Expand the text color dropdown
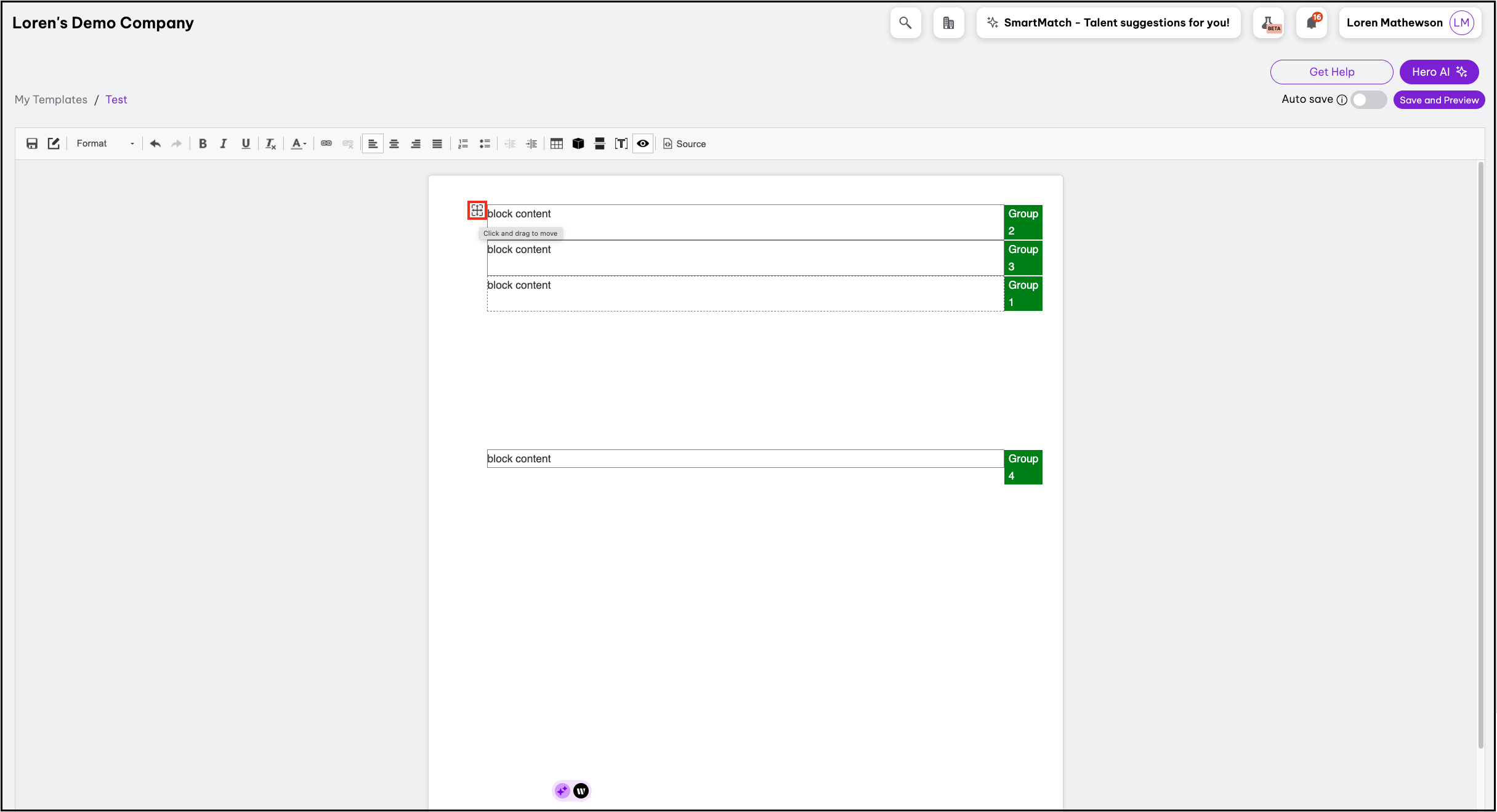Viewport: 1497px width, 812px height. [x=299, y=143]
